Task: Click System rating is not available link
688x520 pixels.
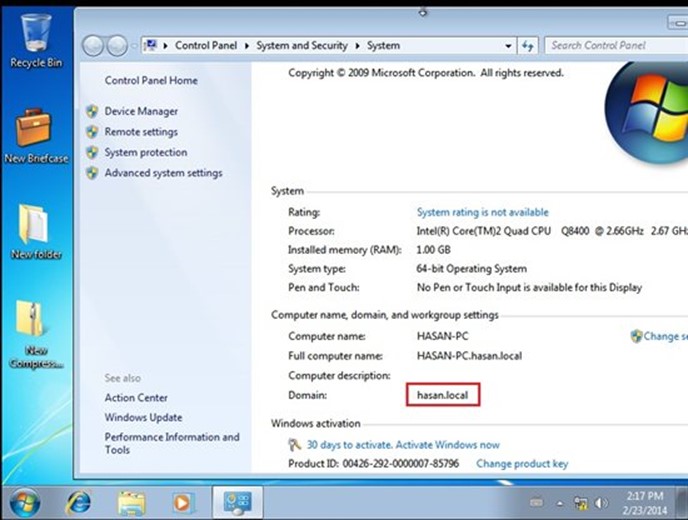Action: [x=483, y=212]
